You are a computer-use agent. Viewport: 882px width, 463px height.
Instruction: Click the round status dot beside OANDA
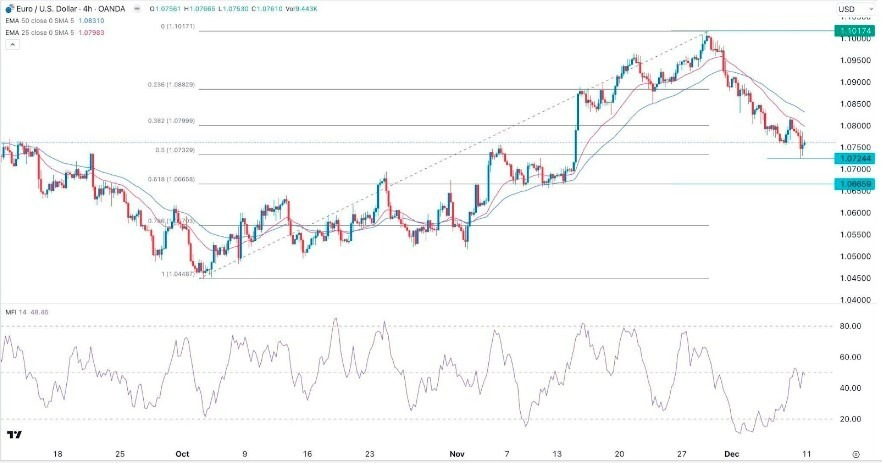tap(135, 9)
